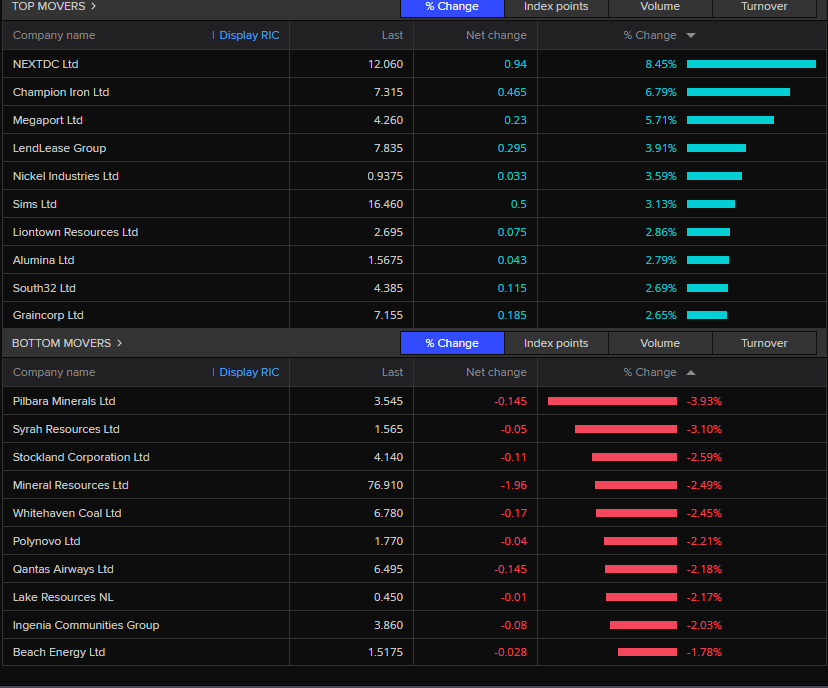The height and width of the screenshot is (688, 828).
Task: Click Mineral Resources last price 76.910
Action: (x=385, y=485)
